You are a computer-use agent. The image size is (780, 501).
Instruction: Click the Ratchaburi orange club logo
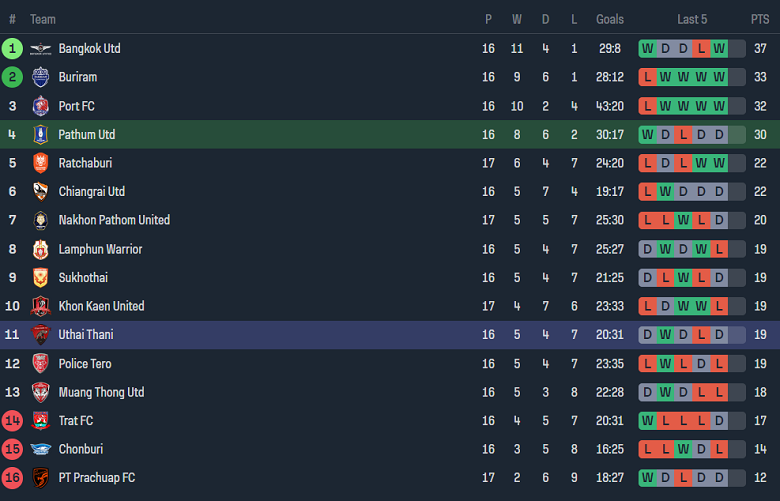click(40, 163)
